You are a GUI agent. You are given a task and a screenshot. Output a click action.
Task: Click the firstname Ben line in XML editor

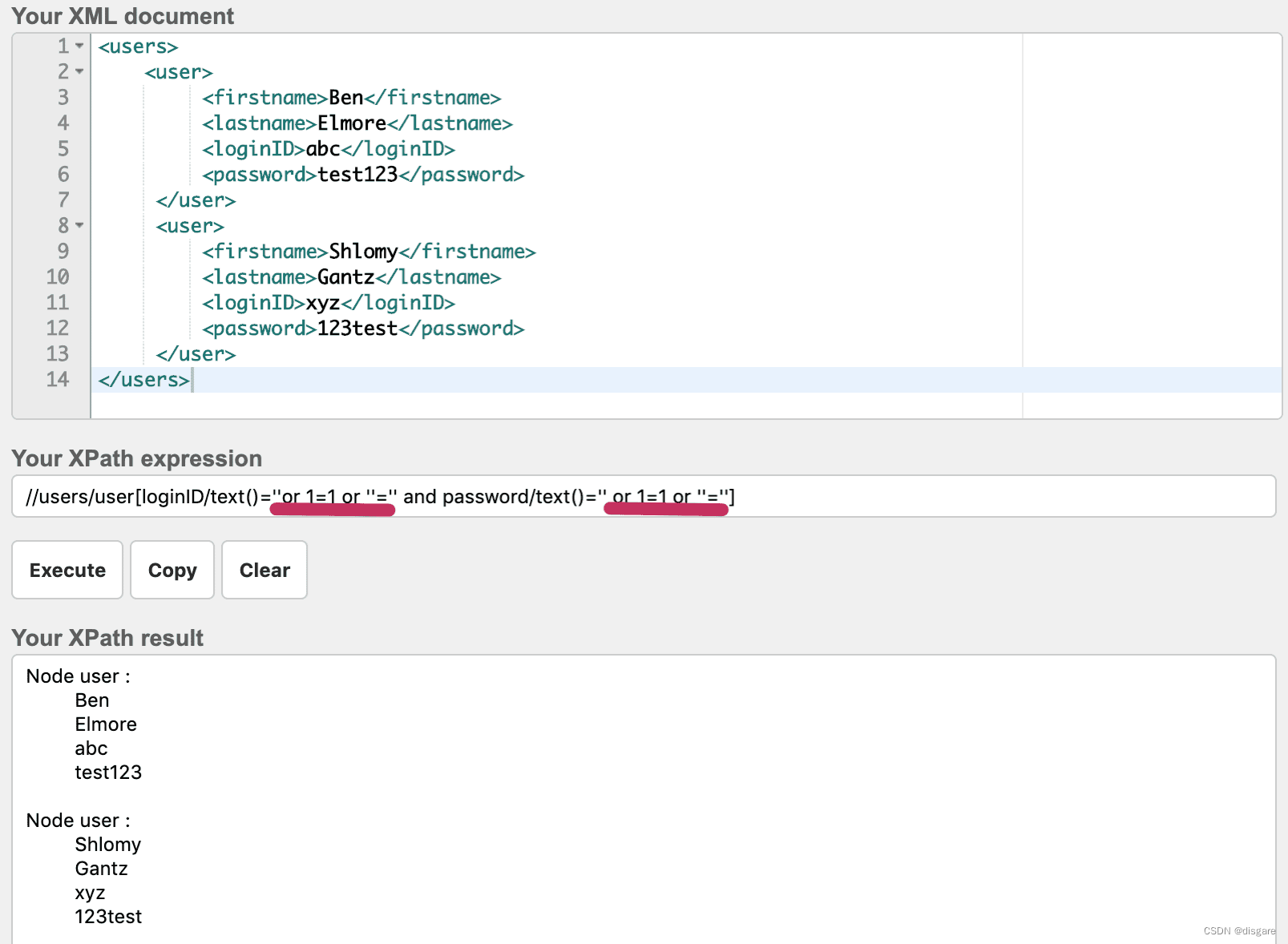tap(351, 98)
